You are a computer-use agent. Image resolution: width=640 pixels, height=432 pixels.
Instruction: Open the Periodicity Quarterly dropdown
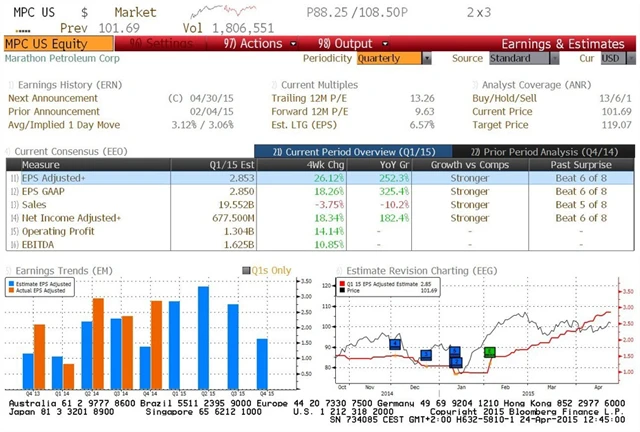click(387, 58)
